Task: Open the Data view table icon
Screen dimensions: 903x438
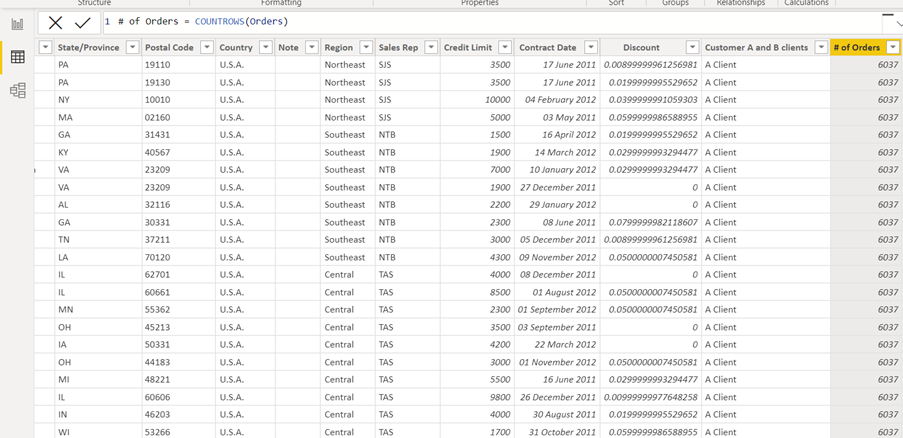Action: [17, 57]
